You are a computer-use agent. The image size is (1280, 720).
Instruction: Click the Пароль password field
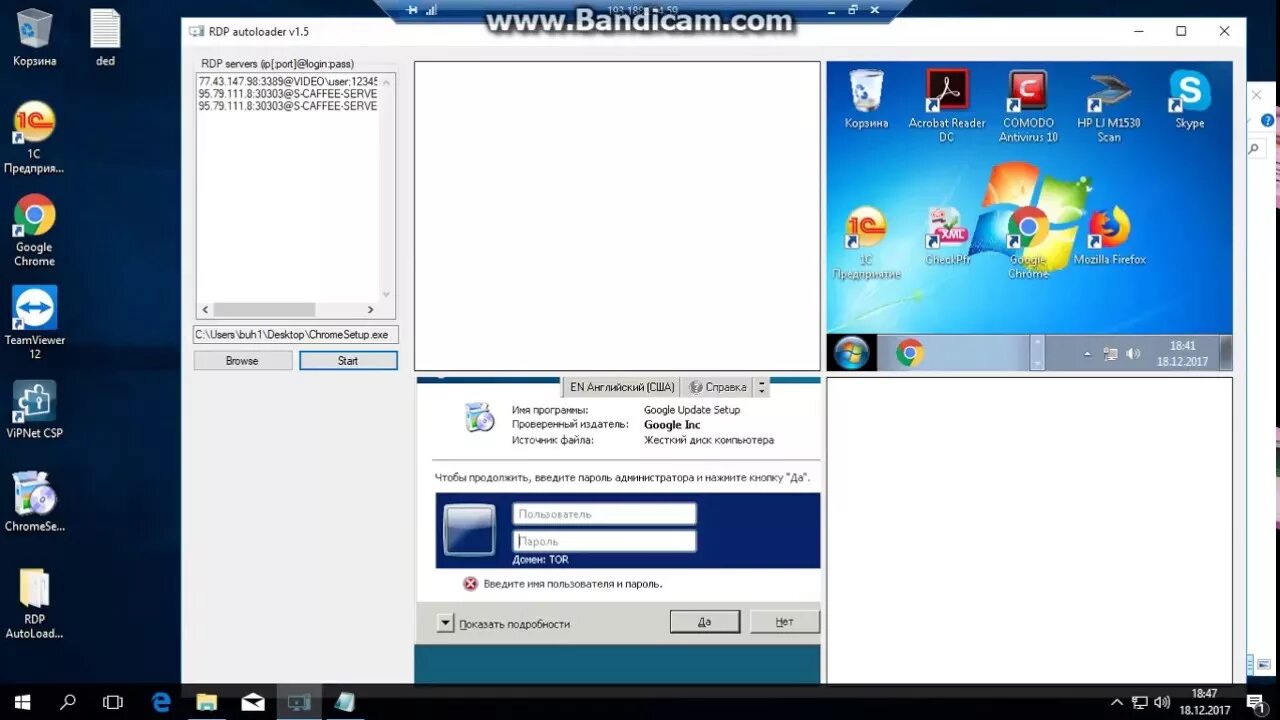[604, 541]
